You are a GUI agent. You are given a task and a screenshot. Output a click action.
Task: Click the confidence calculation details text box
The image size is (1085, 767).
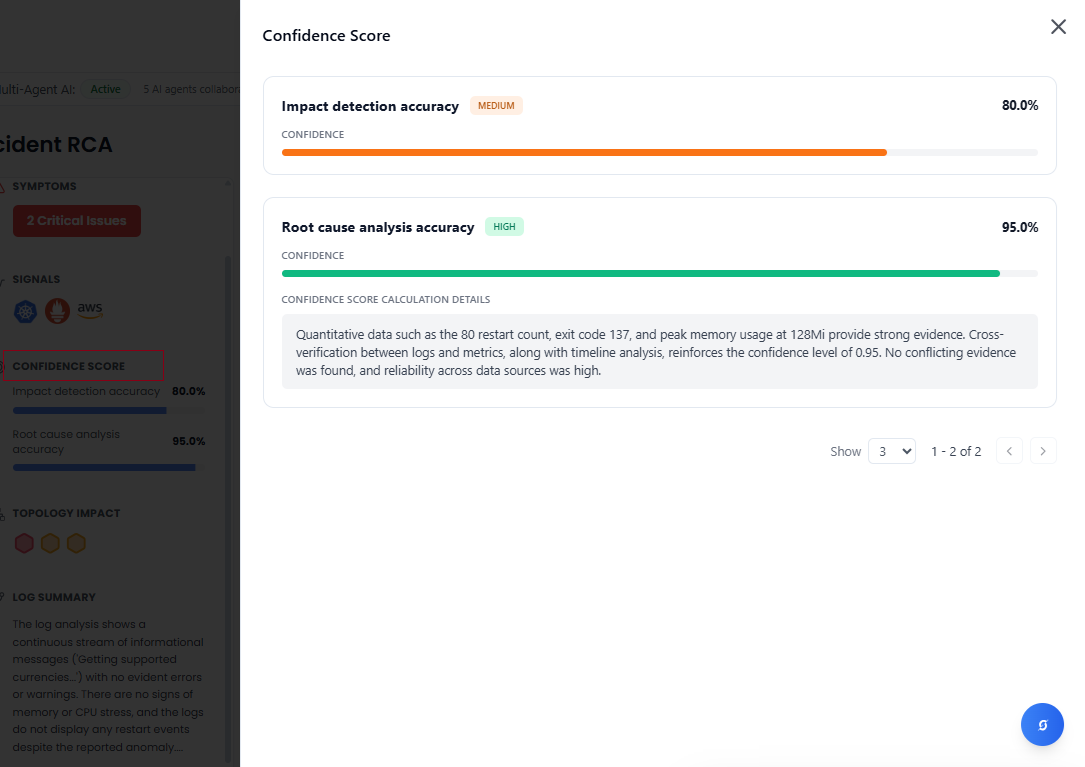pyautogui.click(x=659, y=351)
